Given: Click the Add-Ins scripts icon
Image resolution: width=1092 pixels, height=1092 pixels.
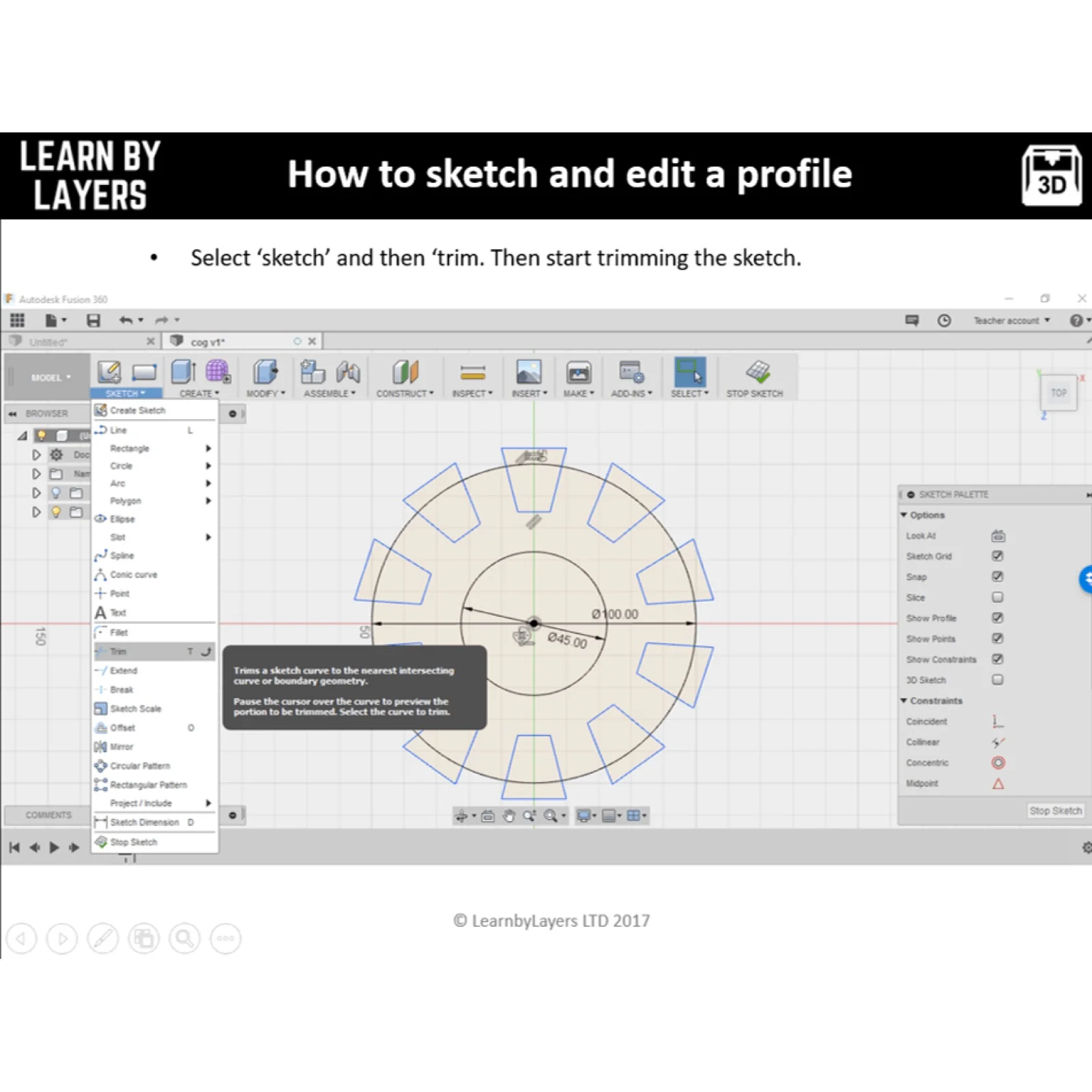Looking at the screenshot, I should point(631,372).
